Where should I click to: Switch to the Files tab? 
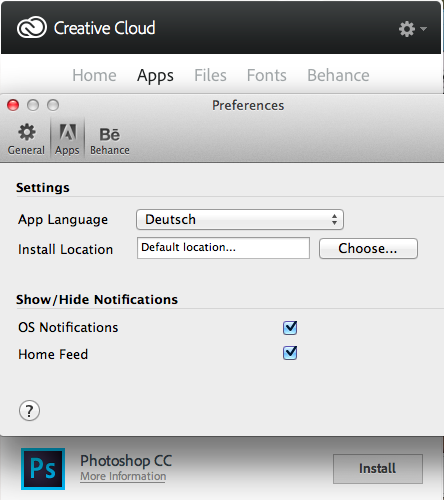pyautogui.click(x=210, y=75)
